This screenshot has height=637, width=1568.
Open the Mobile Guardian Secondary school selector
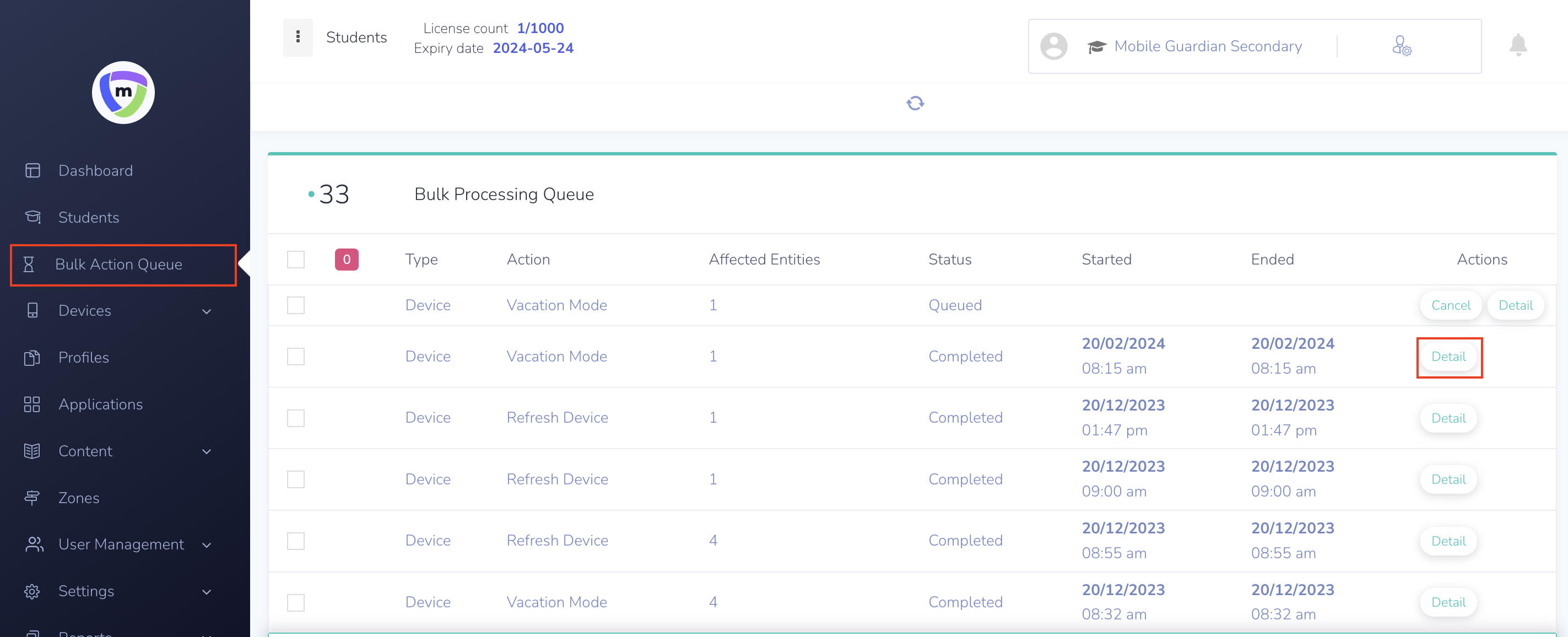(x=1207, y=46)
